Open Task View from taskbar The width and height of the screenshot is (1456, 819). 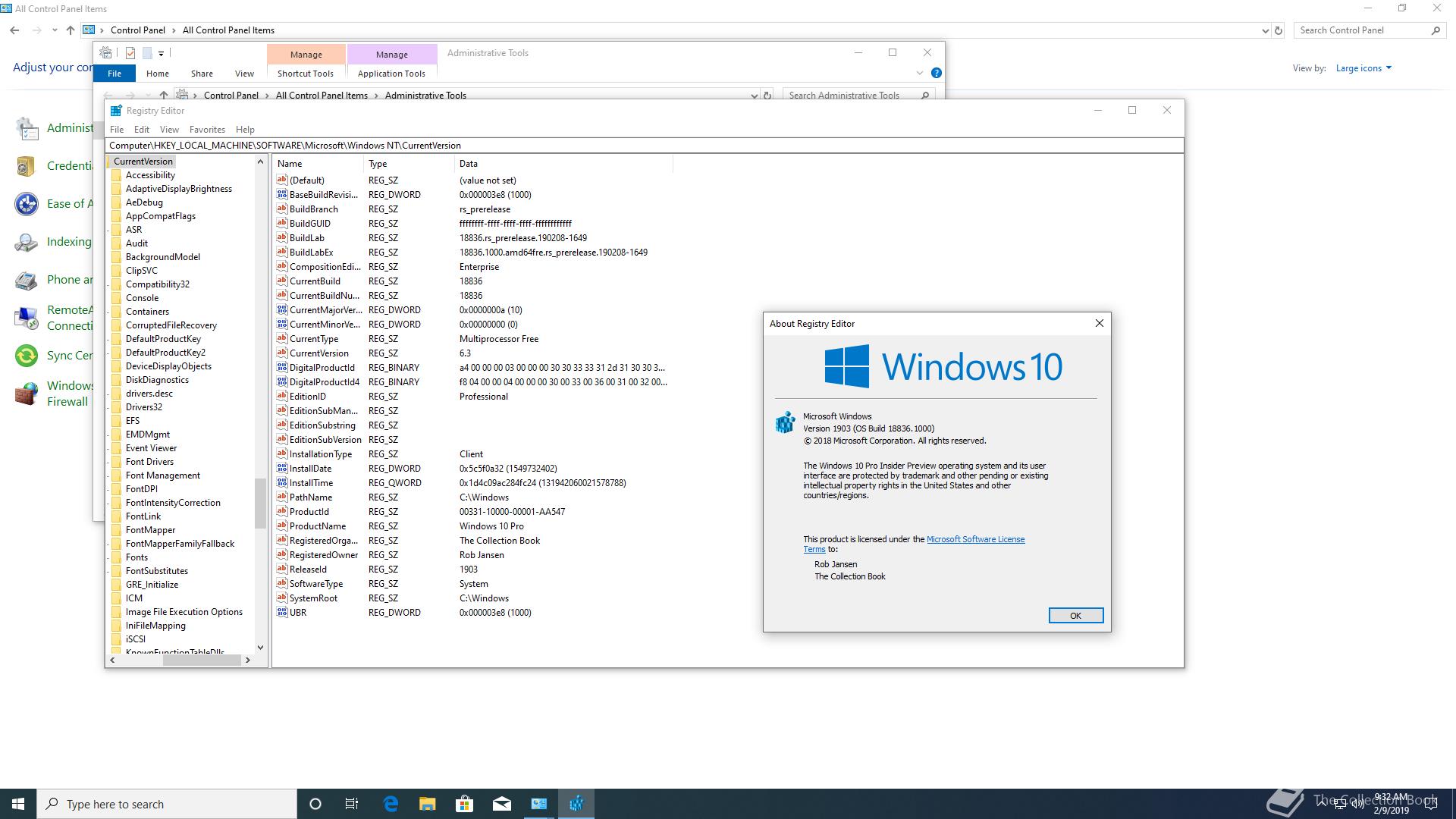click(352, 804)
